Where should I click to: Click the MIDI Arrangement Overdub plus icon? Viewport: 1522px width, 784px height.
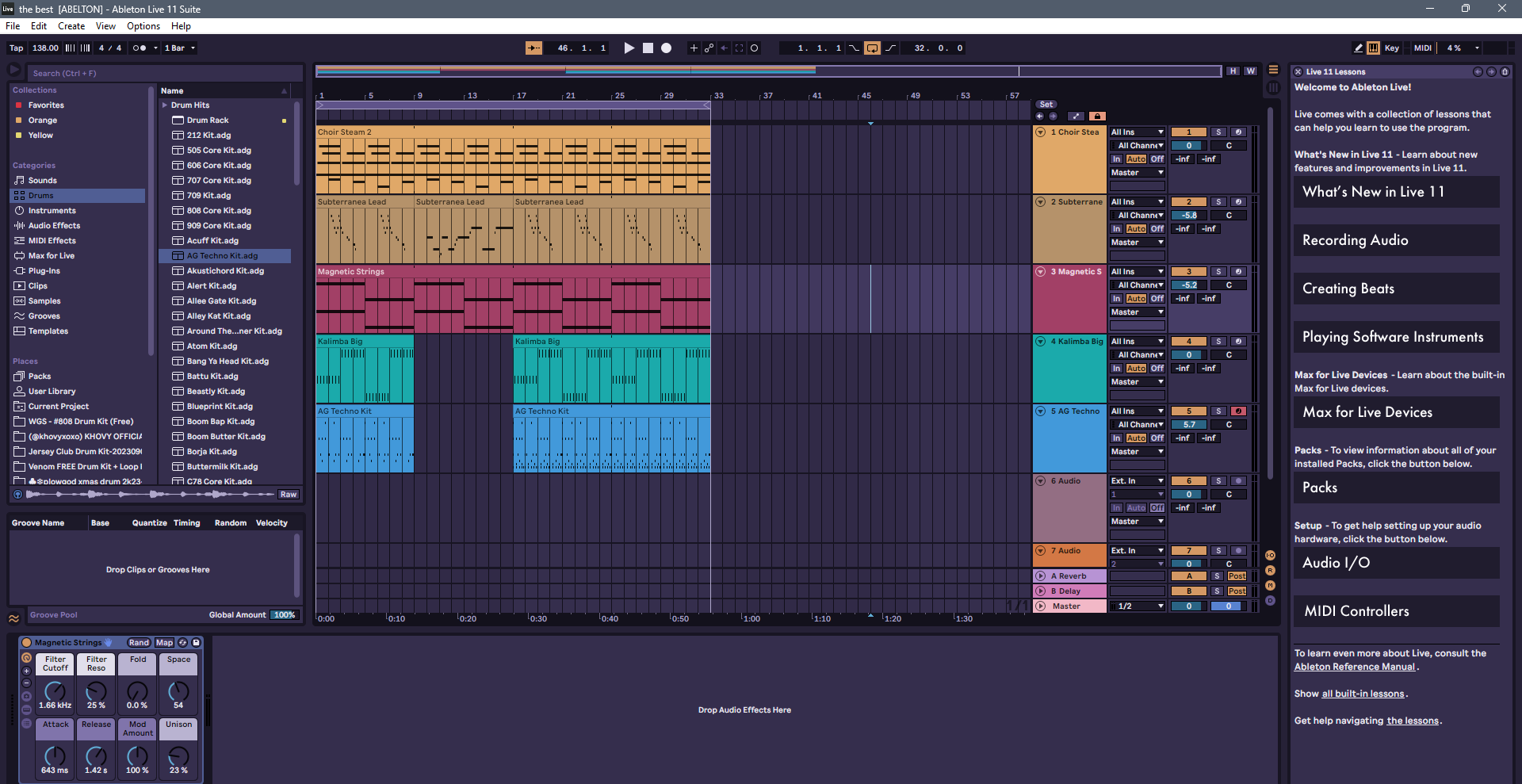point(694,48)
